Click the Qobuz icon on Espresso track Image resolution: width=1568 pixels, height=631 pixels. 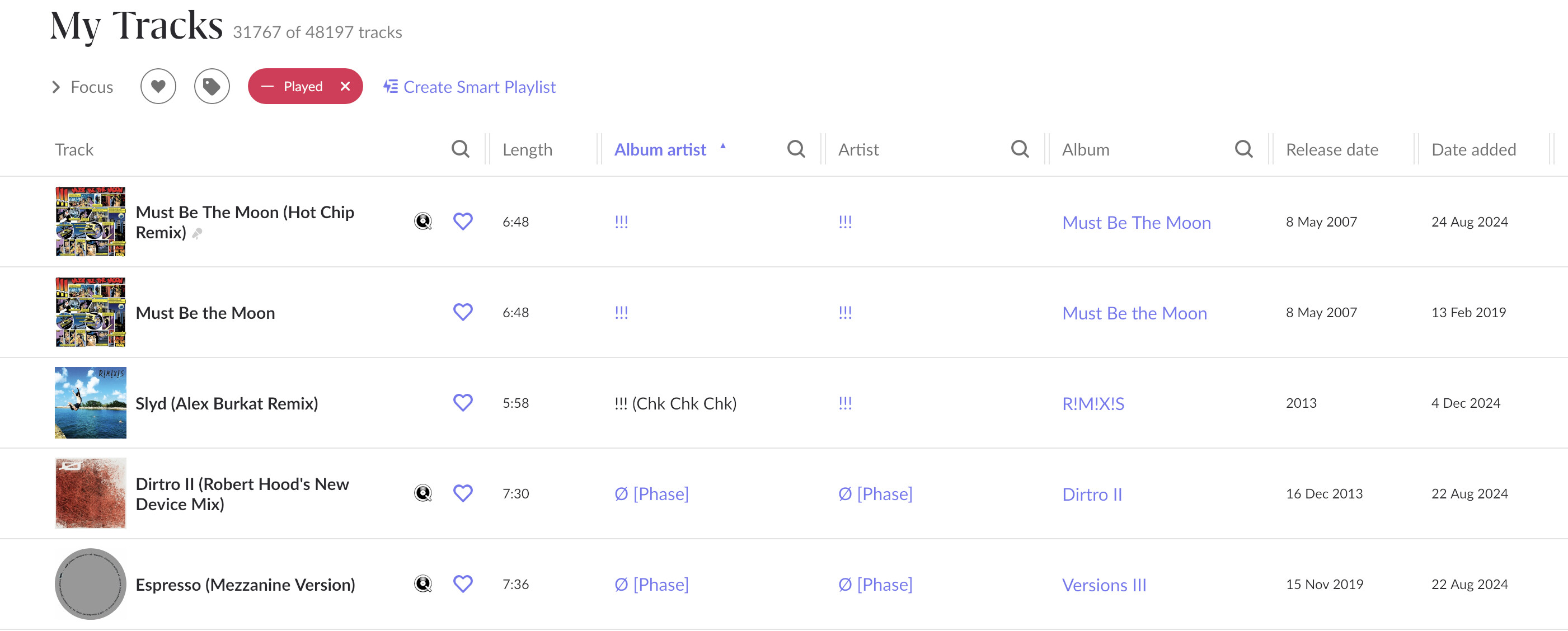pos(422,584)
